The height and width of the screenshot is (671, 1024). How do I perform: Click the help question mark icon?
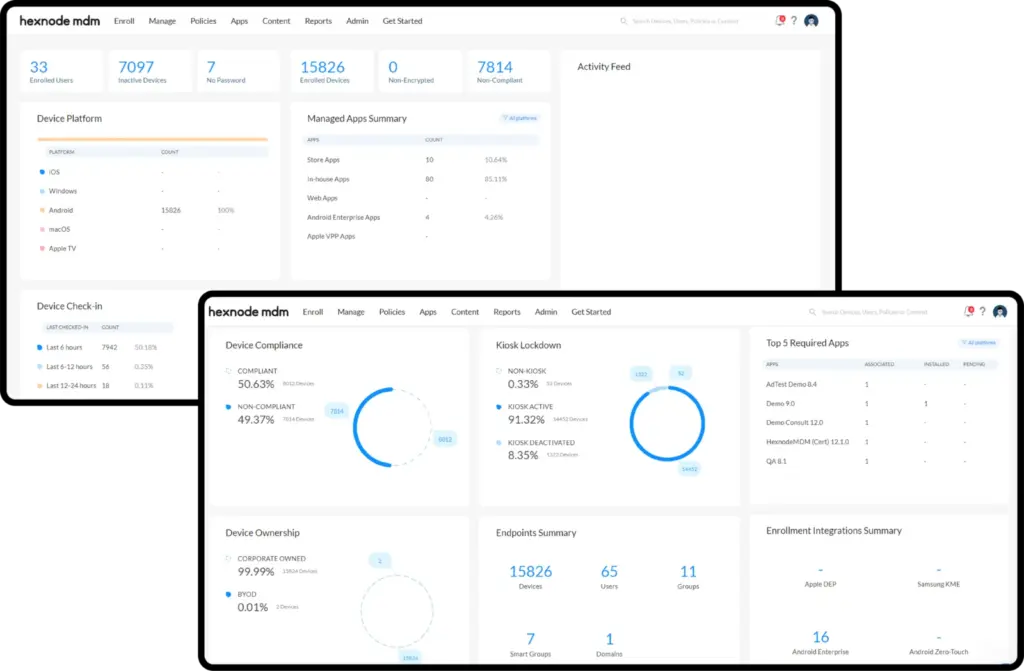click(981, 311)
